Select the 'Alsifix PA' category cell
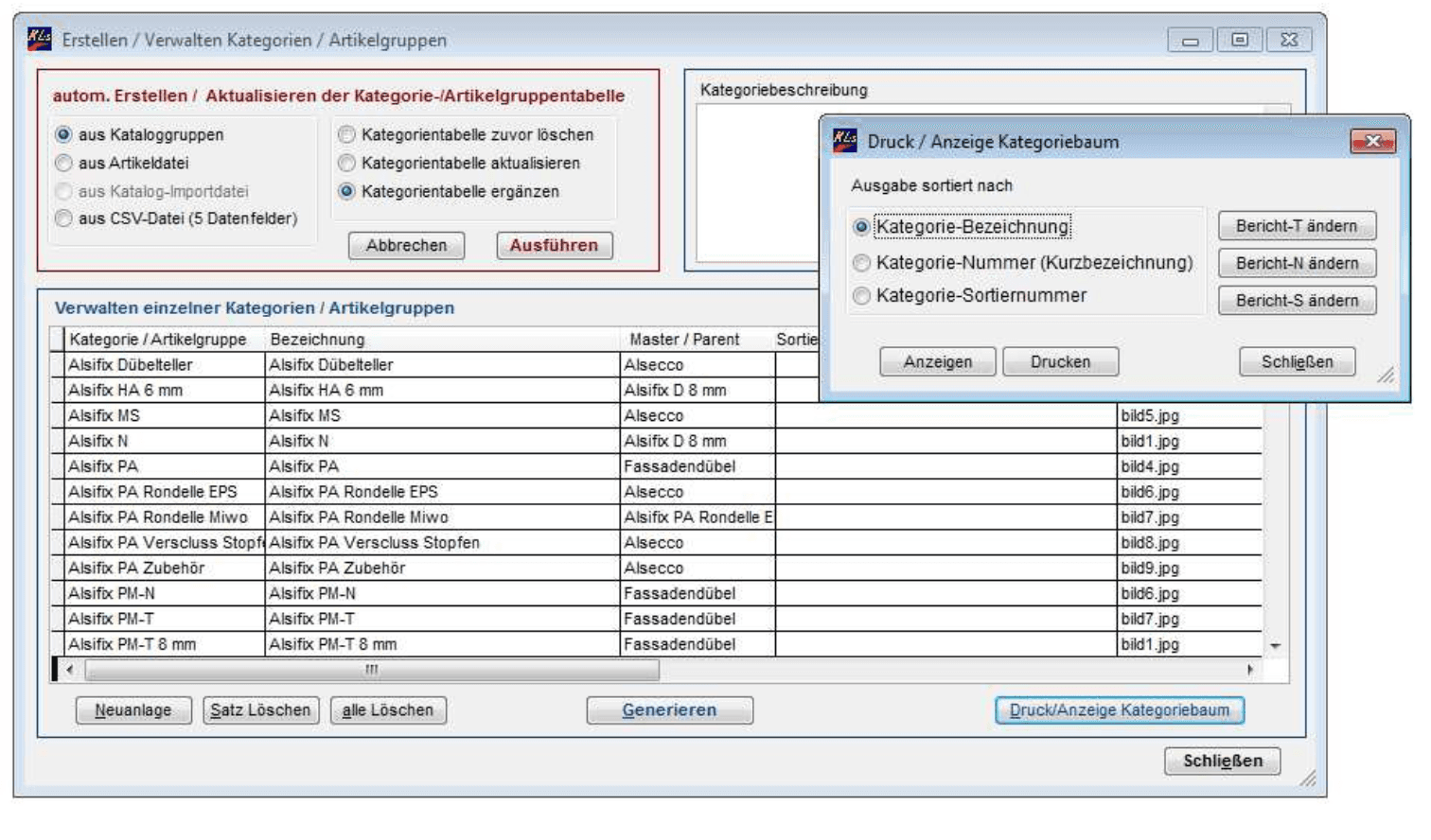The height and width of the screenshot is (840, 1431). click(164, 466)
